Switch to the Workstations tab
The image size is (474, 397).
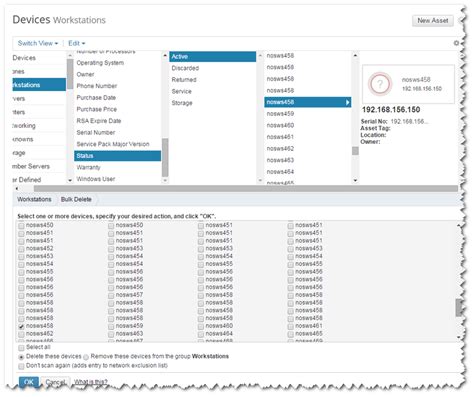(34, 199)
